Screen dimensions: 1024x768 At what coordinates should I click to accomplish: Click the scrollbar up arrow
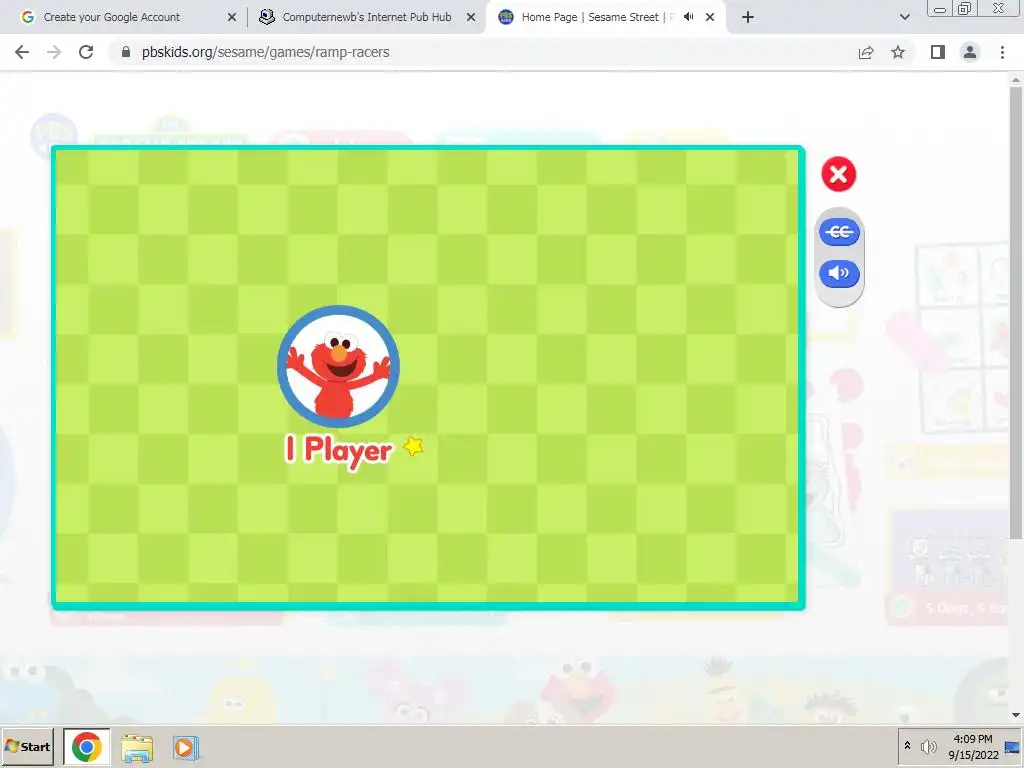click(x=1016, y=80)
